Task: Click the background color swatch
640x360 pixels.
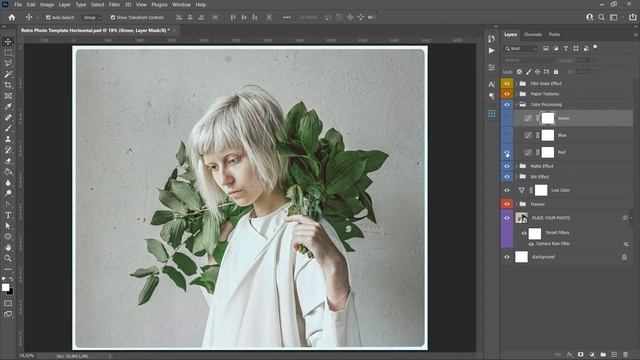Action: coord(11,292)
